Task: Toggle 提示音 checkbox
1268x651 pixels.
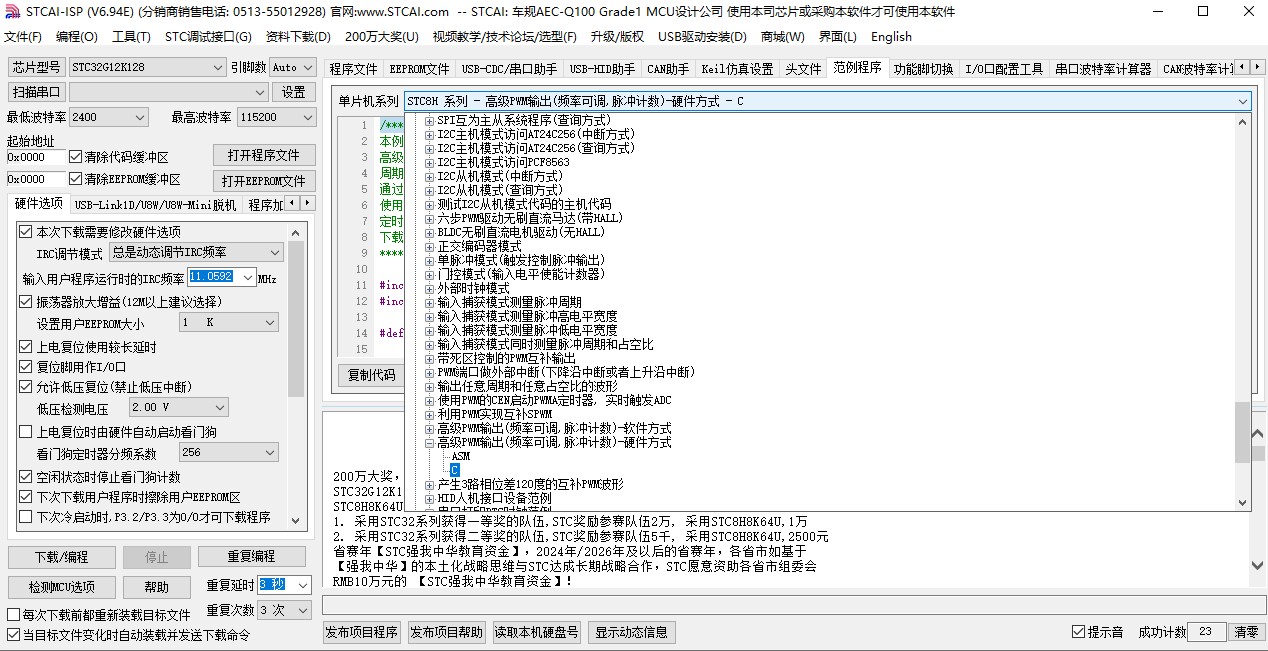Action: (x=1078, y=632)
